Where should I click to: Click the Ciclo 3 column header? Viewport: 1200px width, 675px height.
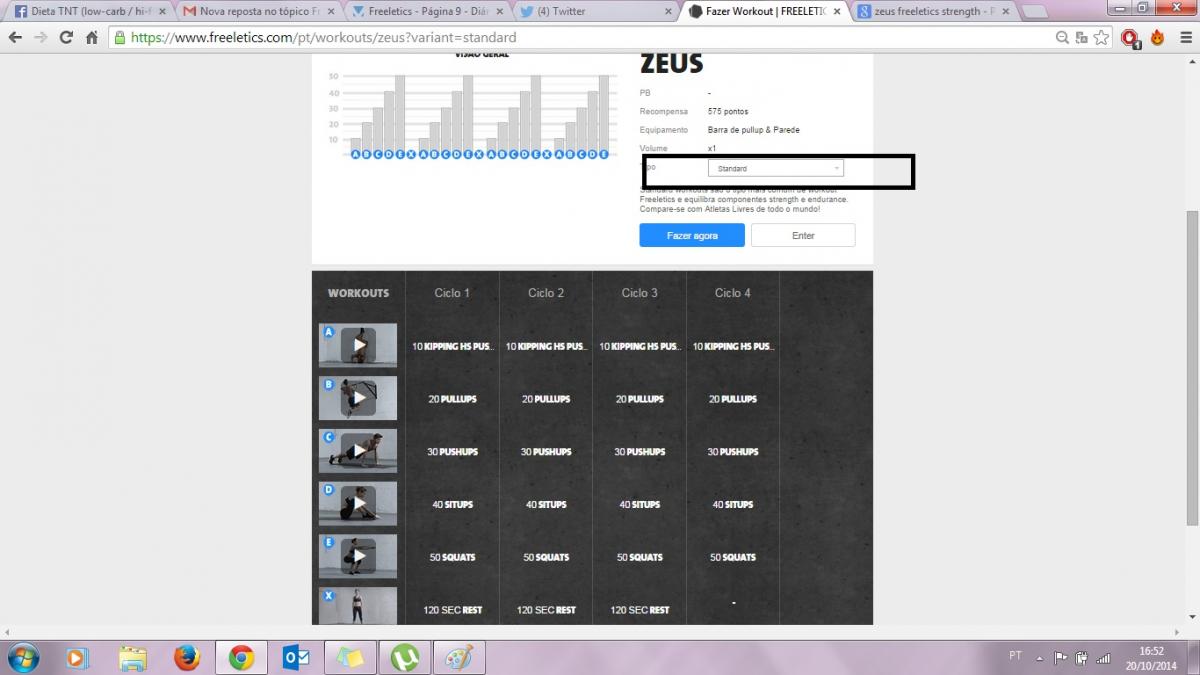point(639,293)
